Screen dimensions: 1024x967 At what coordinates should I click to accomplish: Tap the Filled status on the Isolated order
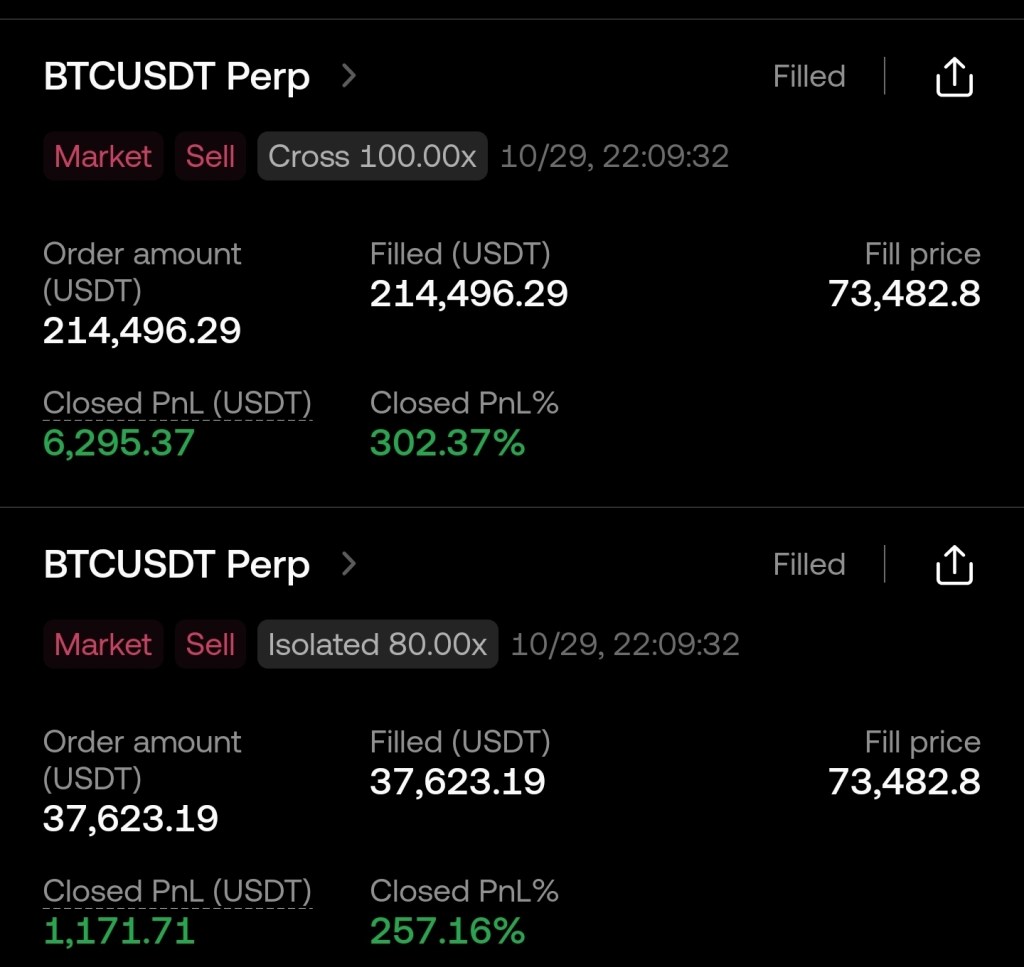point(809,565)
